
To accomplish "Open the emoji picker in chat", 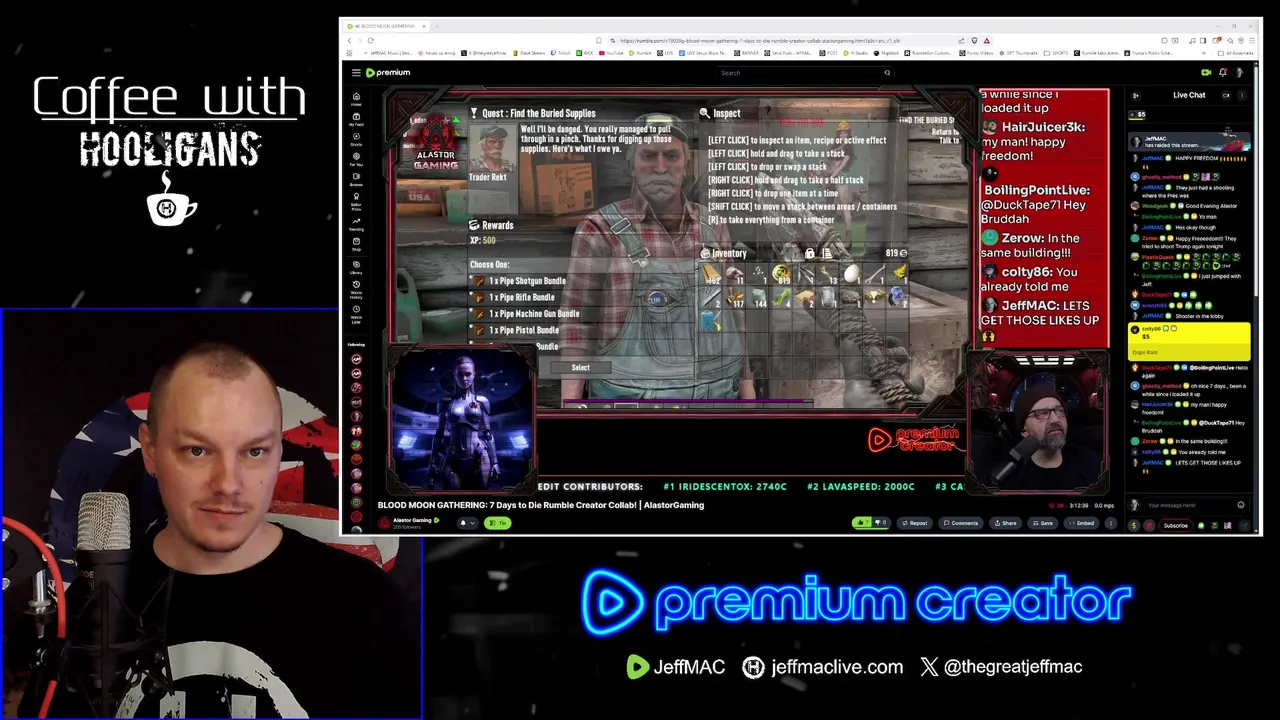I will [x=1241, y=505].
